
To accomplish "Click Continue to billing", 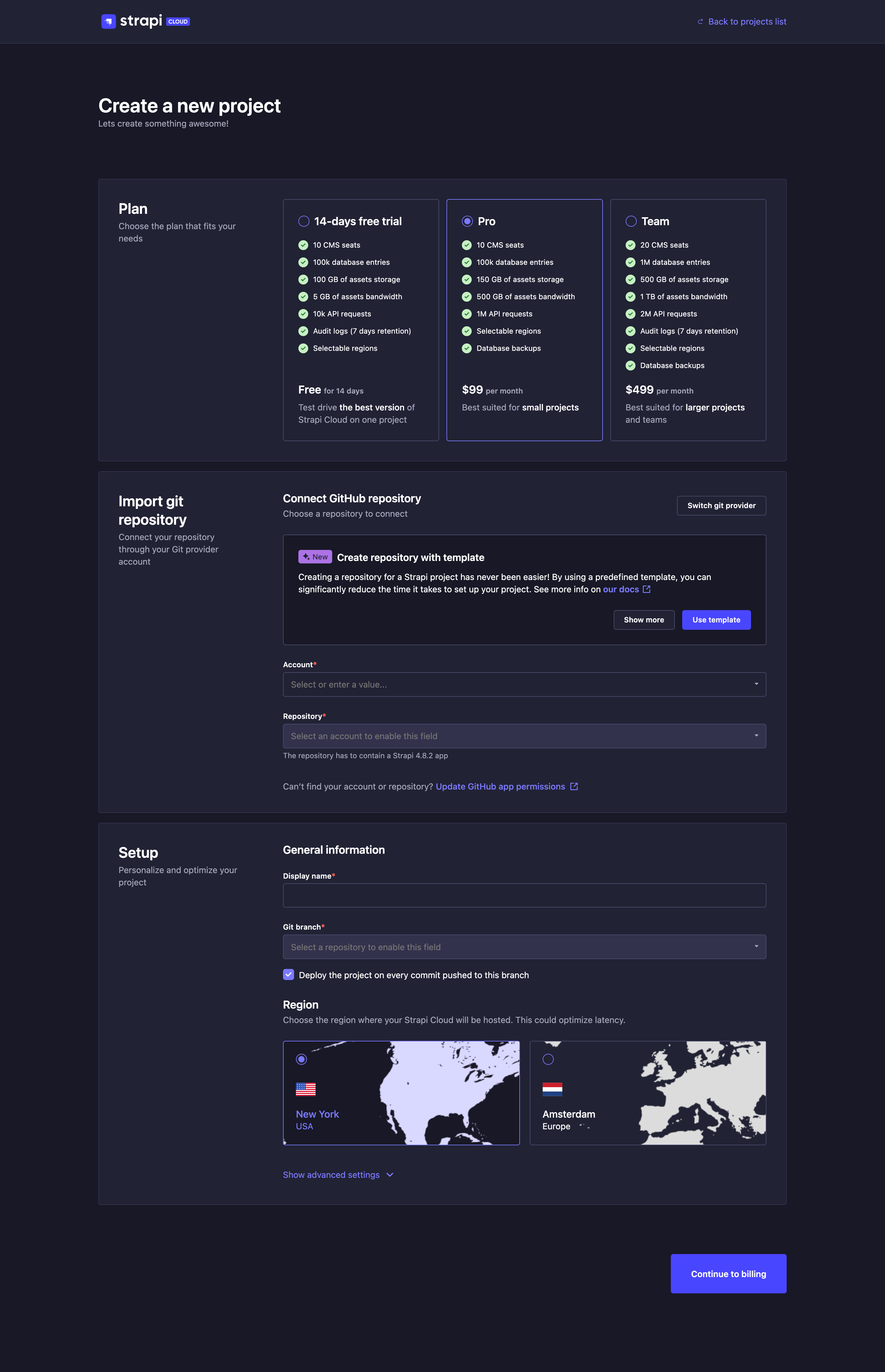I will [728, 1274].
